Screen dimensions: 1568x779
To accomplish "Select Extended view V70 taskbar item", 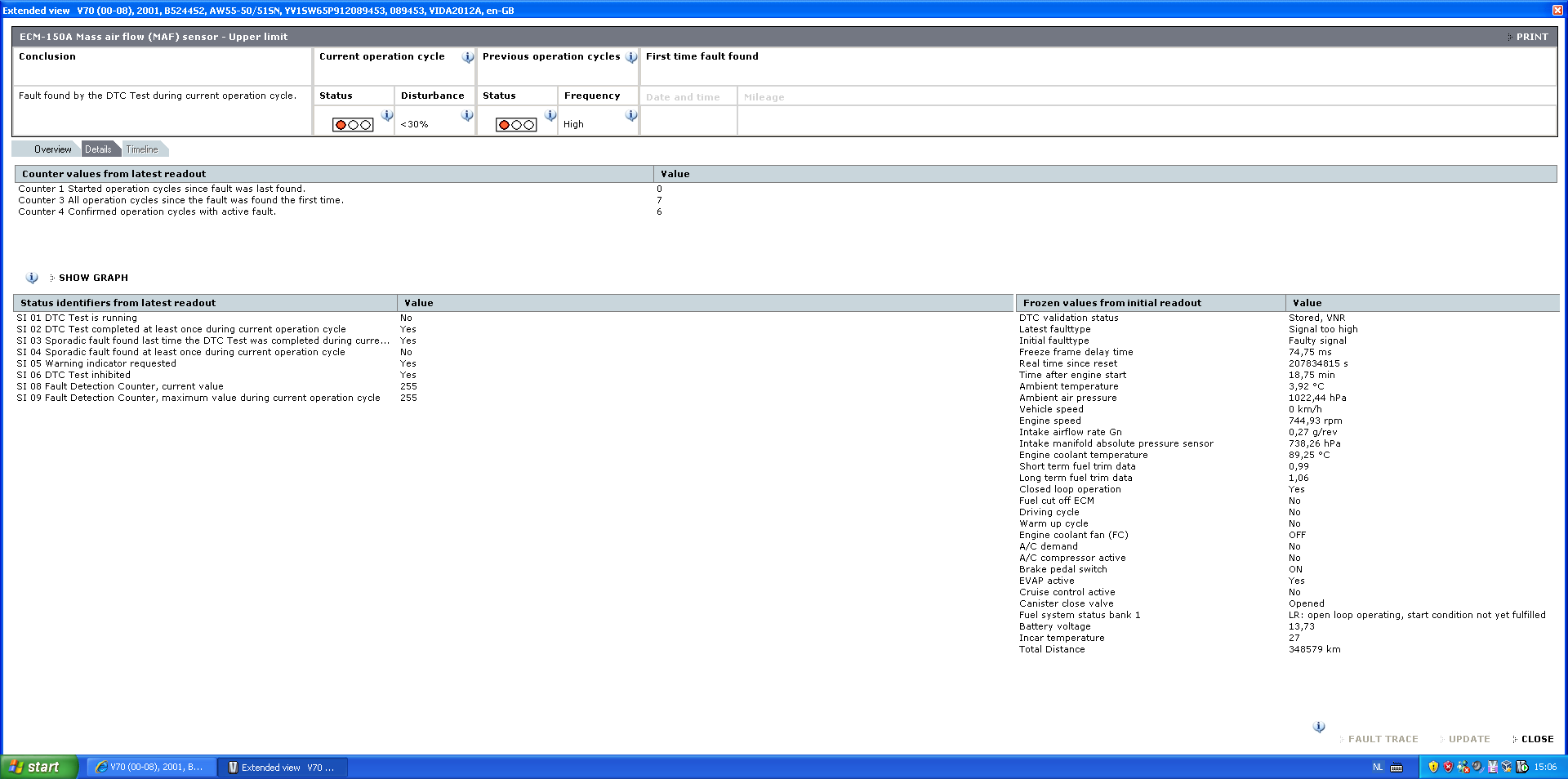I will pyautogui.click(x=283, y=767).
